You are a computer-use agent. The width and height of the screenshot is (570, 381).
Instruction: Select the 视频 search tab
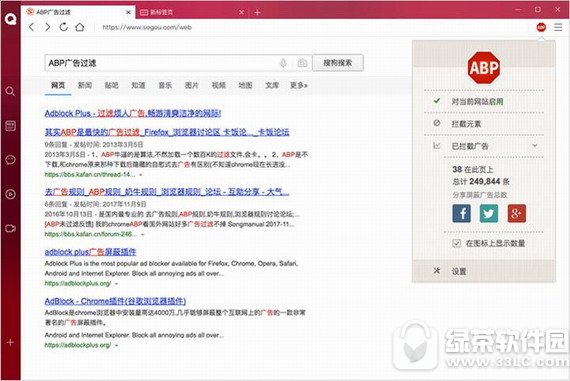point(218,85)
